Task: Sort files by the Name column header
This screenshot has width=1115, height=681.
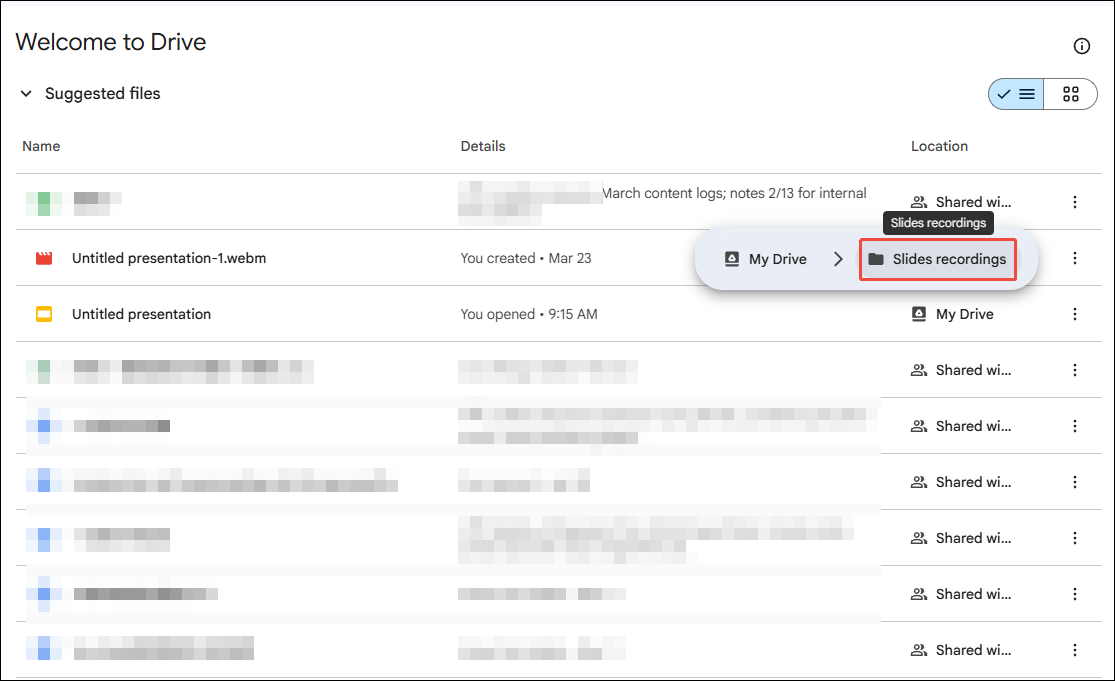Action: [x=41, y=146]
